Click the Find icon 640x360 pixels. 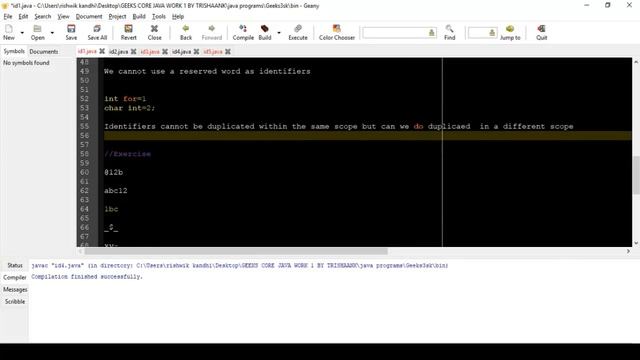(449, 32)
